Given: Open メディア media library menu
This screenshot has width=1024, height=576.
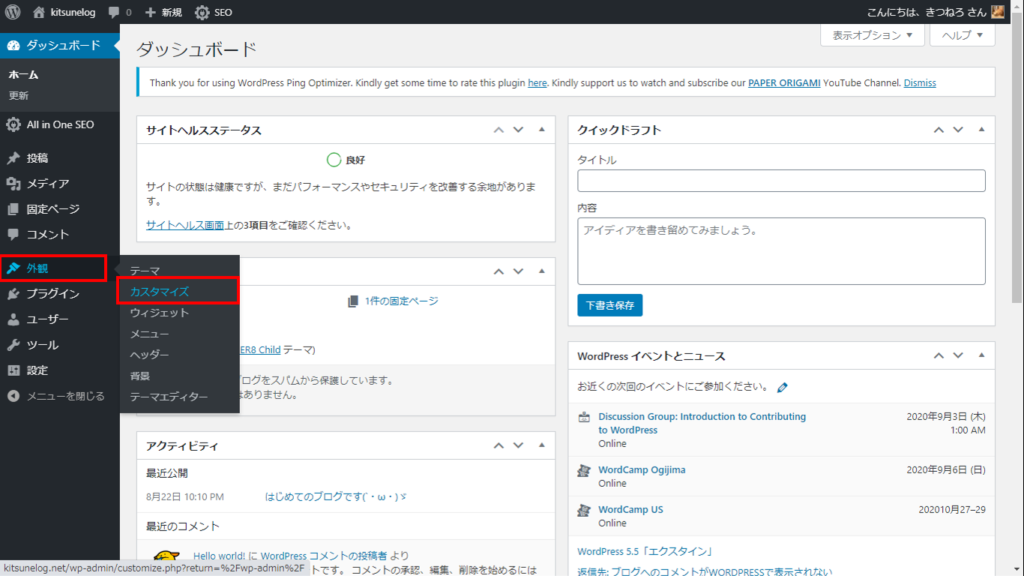Looking at the screenshot, I should pos(59,184).
